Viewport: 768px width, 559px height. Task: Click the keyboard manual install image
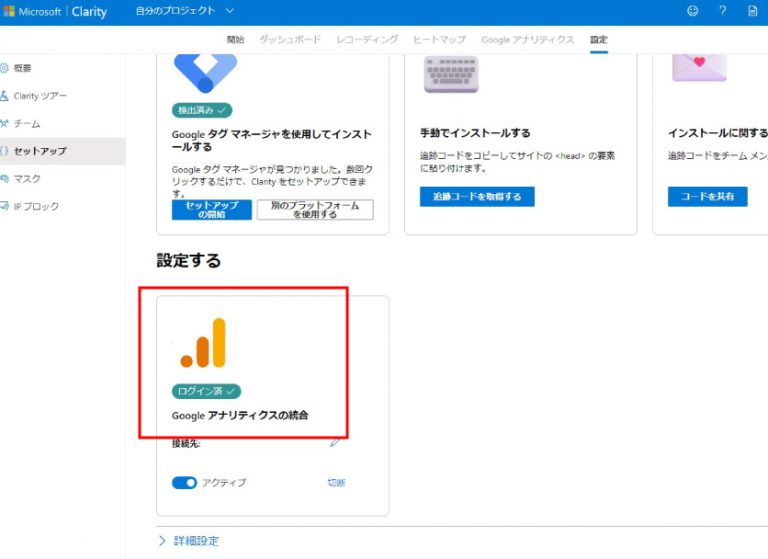pos(451,73)
